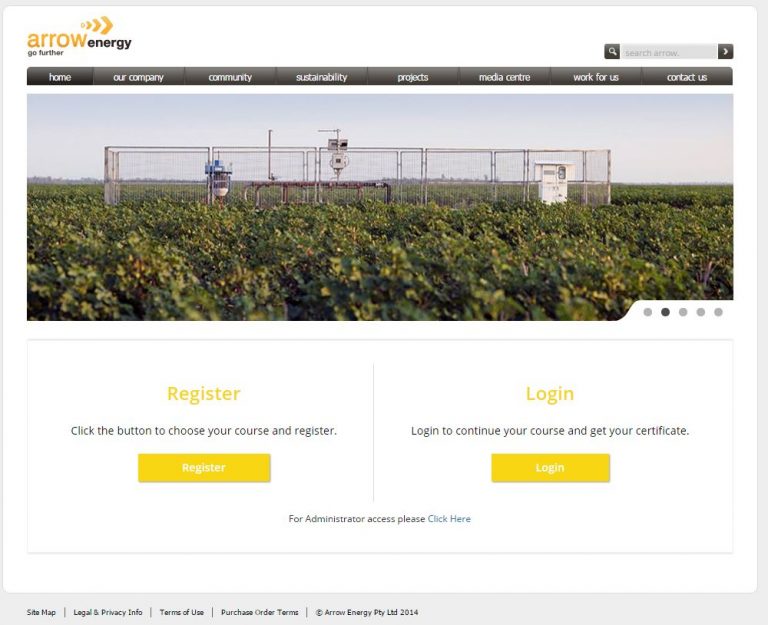The height and width of the screenshot is (625, 768).
Task: Open the Legal & Privacy Info link
Action: tap(108, 612)
